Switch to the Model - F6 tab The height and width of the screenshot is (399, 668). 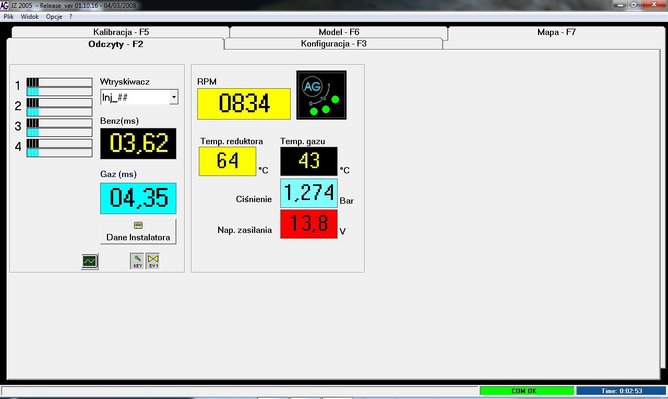[x=339, y=32]
